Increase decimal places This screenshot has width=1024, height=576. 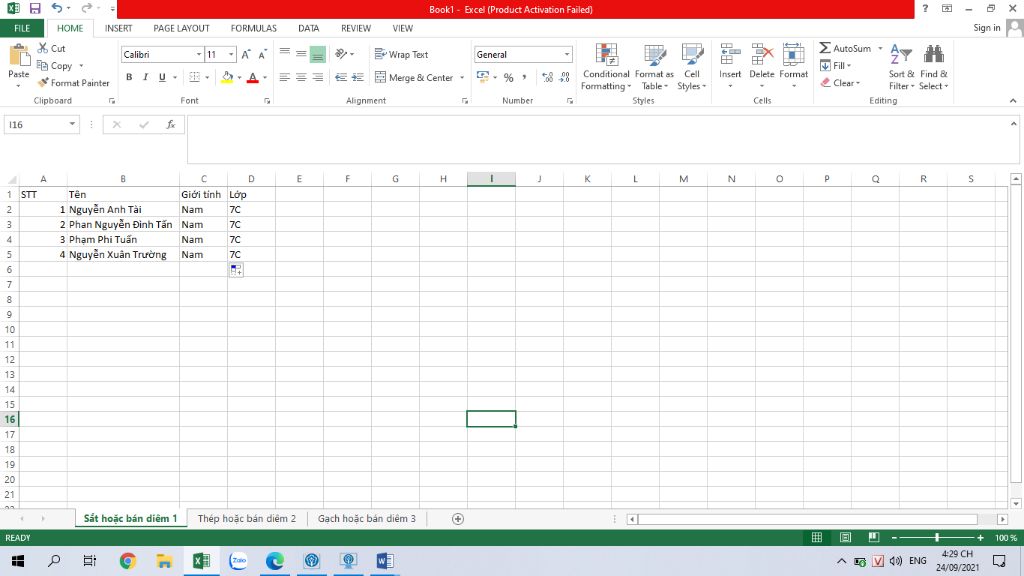click(547, 78)
